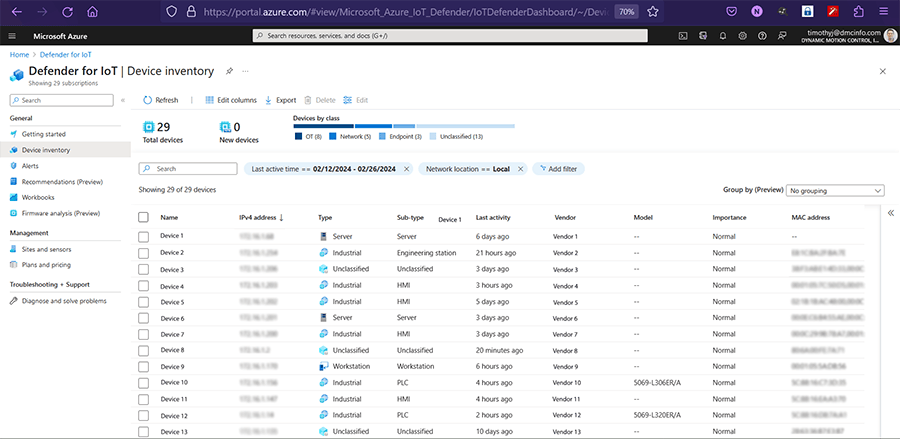Viewport: 900px width, 439px height.
Task: Open Azure portal settings gear
Action: (742, 36)
